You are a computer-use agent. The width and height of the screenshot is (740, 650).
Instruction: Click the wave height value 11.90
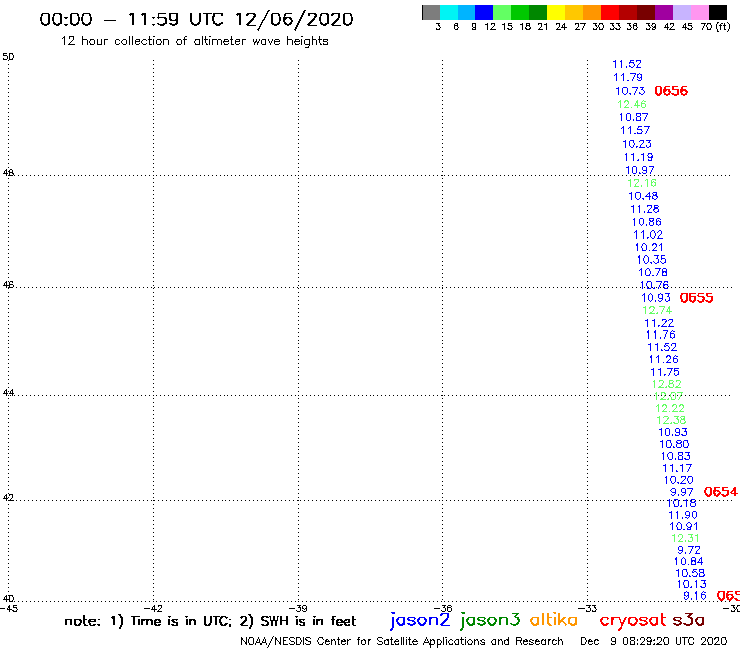[x=682, y=515]
